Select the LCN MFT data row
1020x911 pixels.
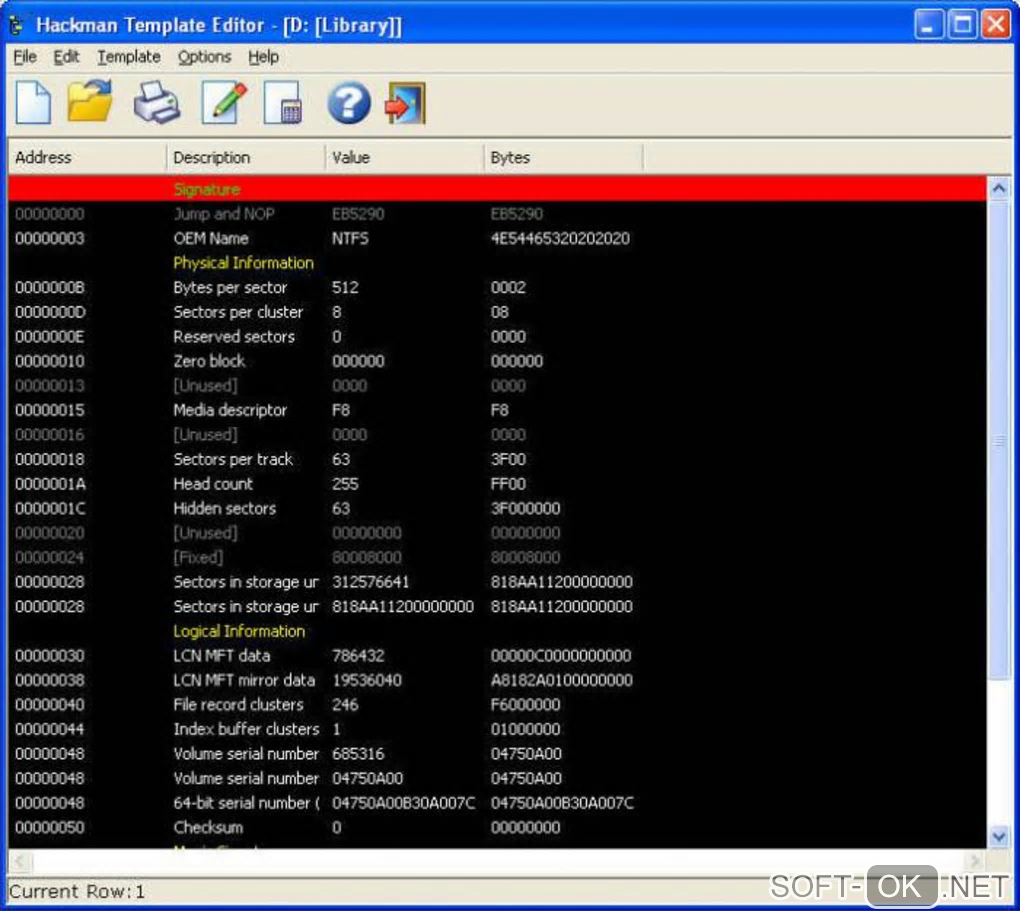click(x=497, y=656)
